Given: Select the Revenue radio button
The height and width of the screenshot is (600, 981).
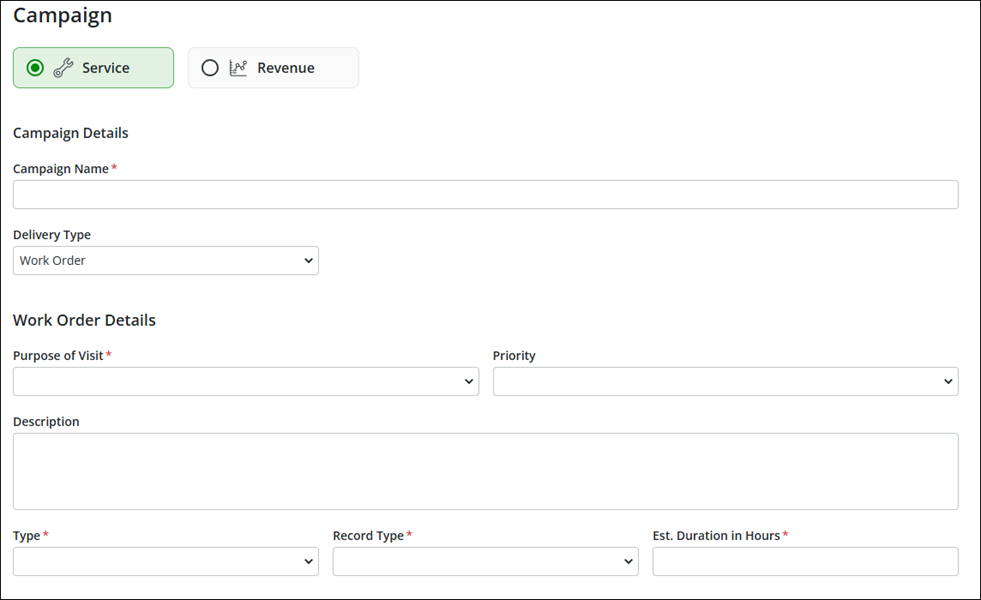Looking at the screenshot, I should [x=210, y=68].
